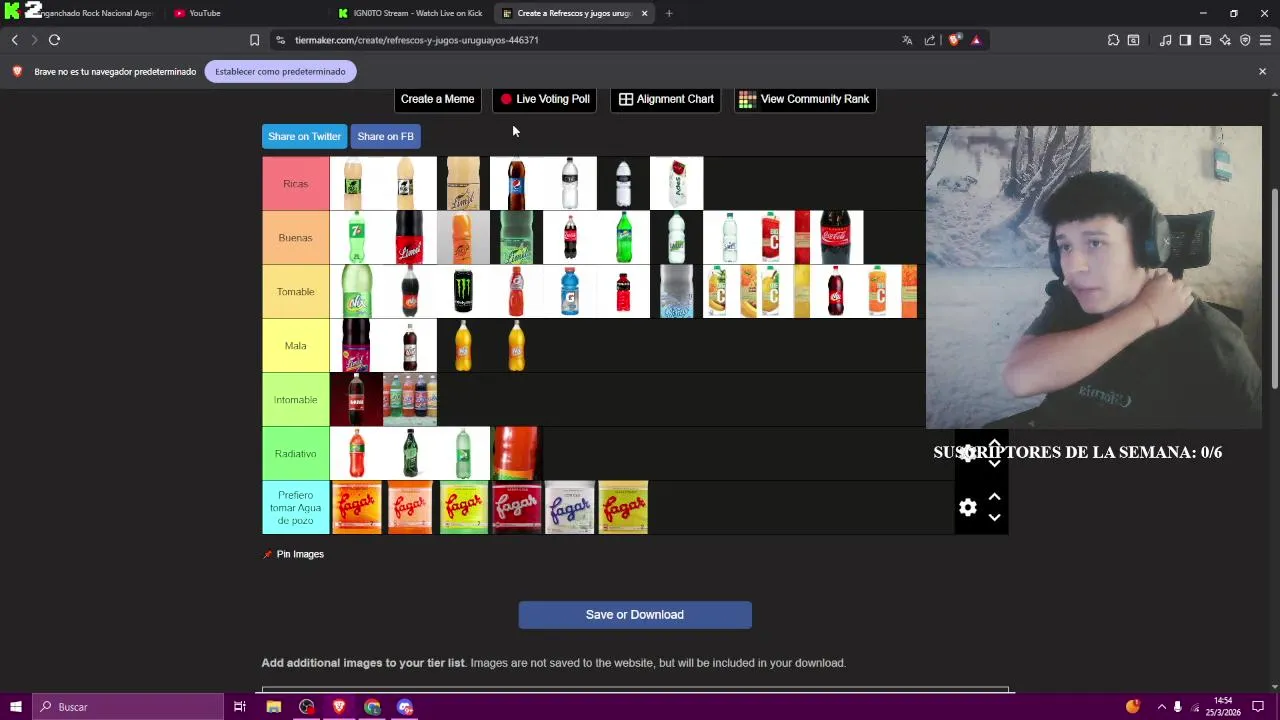This screenshot has height=720, width=1280.
Task: Select the Monster Energy can in the Tomable row
Action: pos(463,292)
